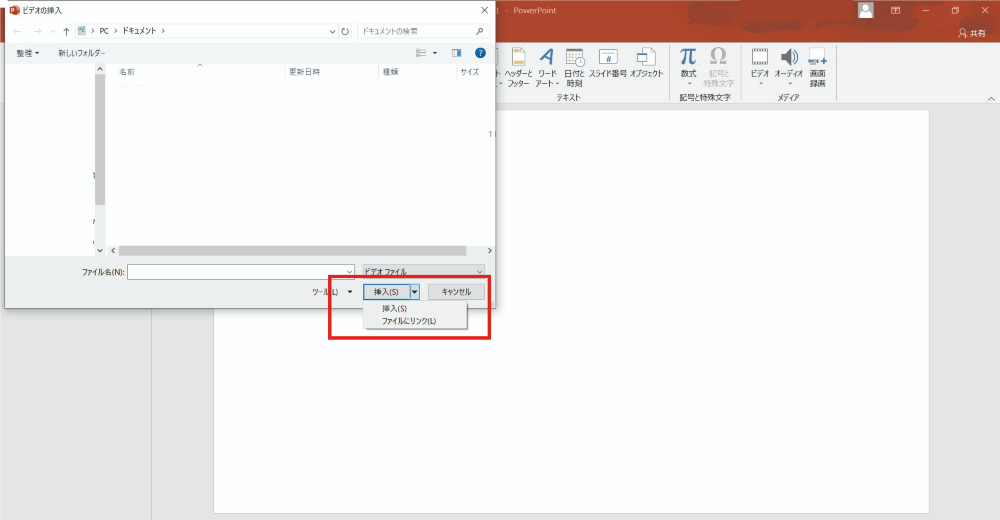Choose ファイルにリンク from the insert menu
The width and height of the screenshot is (1000, 520).
pos(409,321)
